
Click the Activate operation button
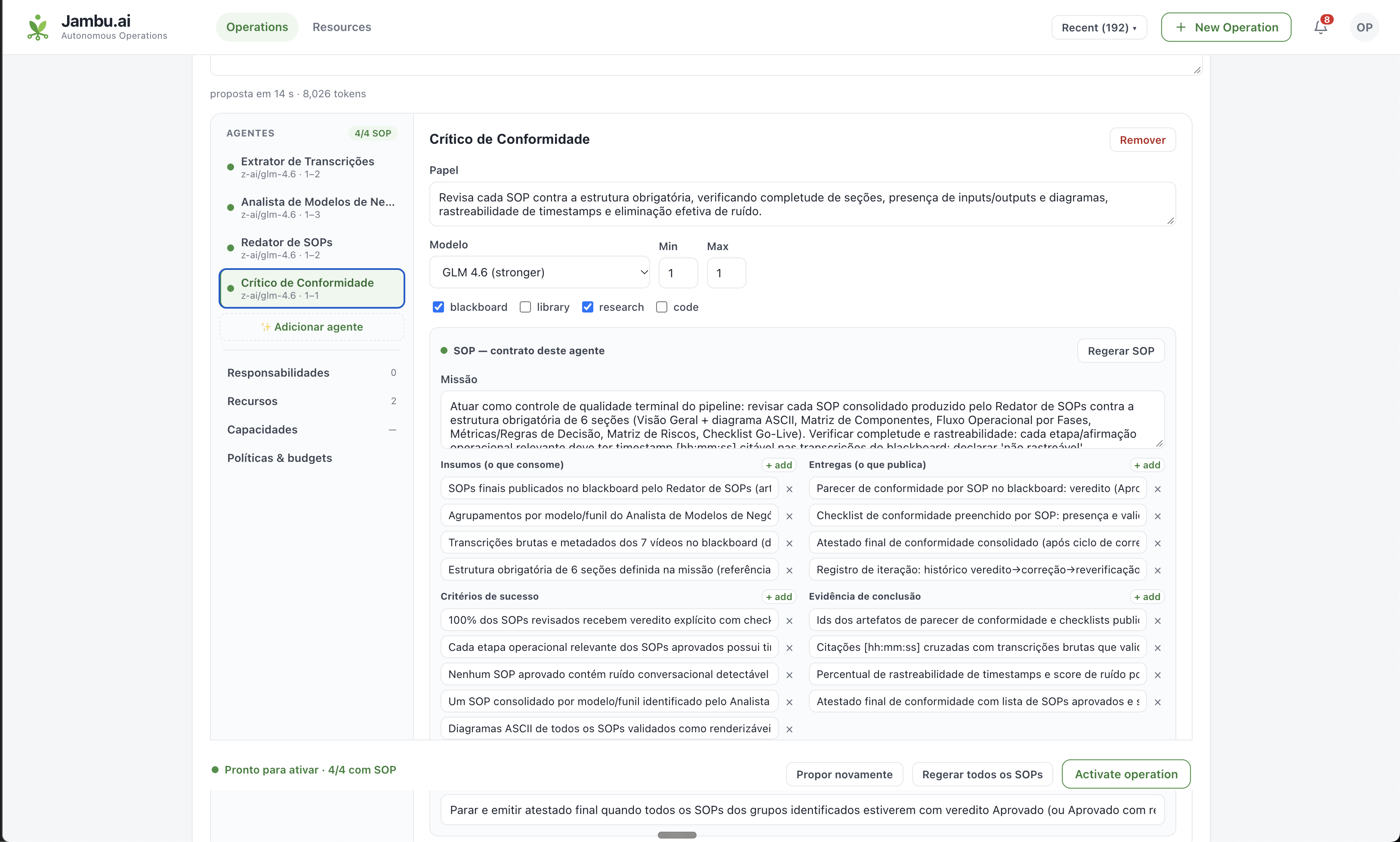pos(1126,774)
